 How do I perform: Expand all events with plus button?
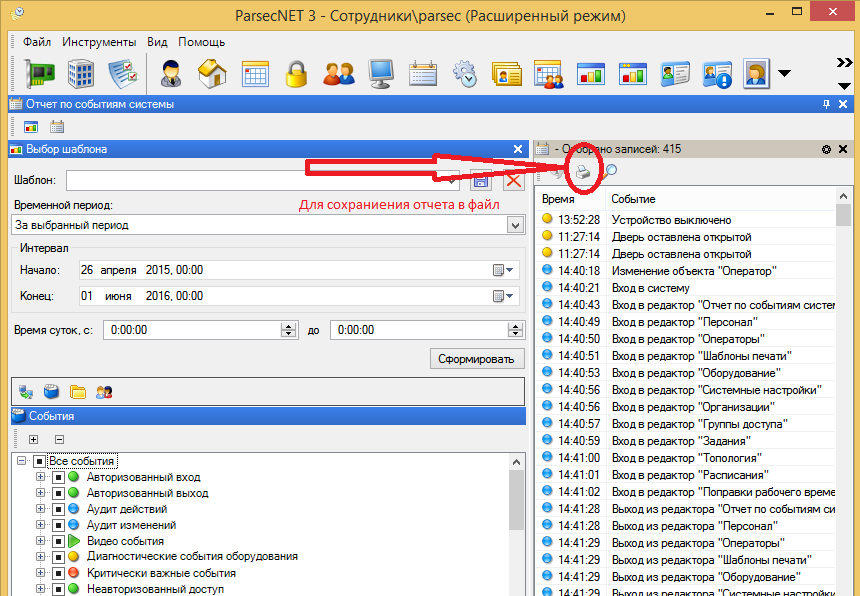click(33, 439)
